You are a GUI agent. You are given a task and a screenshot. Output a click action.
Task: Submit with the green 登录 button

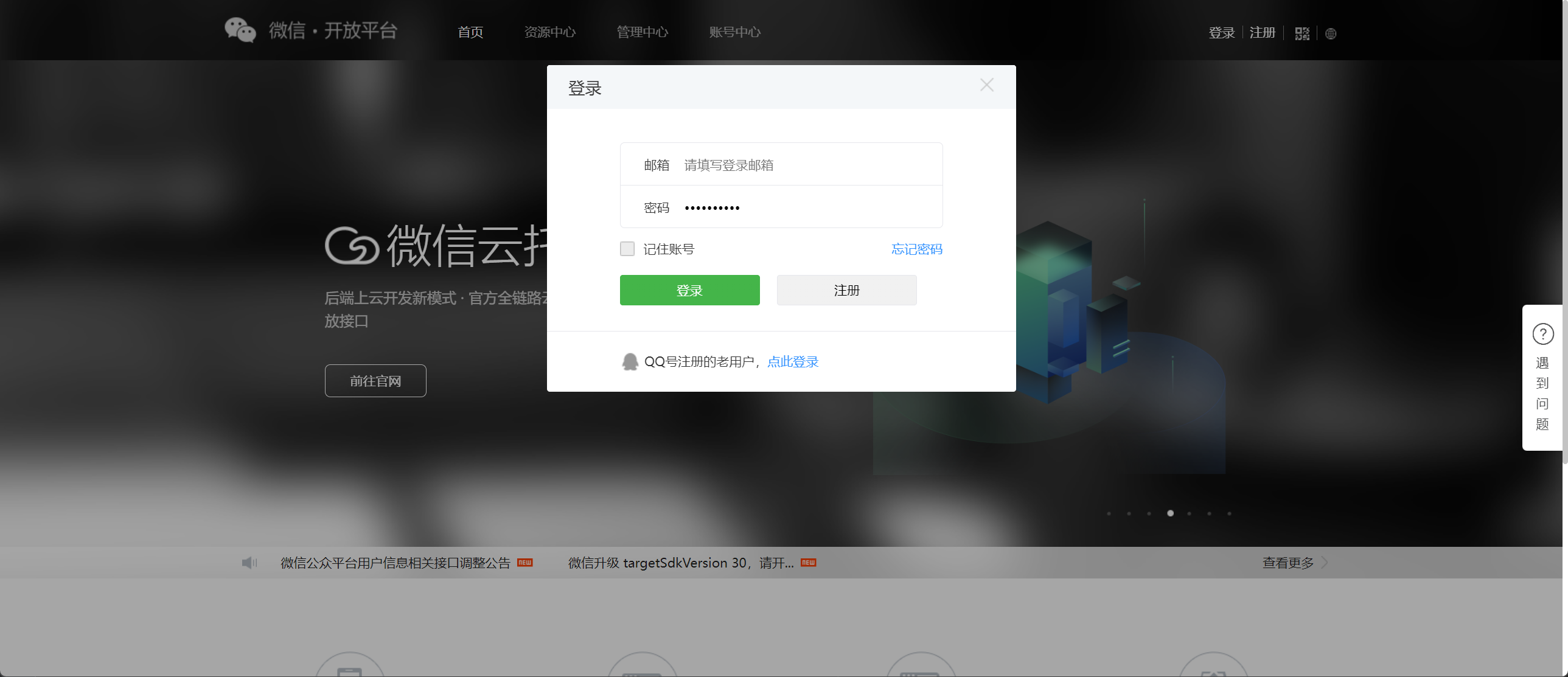click(x=689, y=290)
